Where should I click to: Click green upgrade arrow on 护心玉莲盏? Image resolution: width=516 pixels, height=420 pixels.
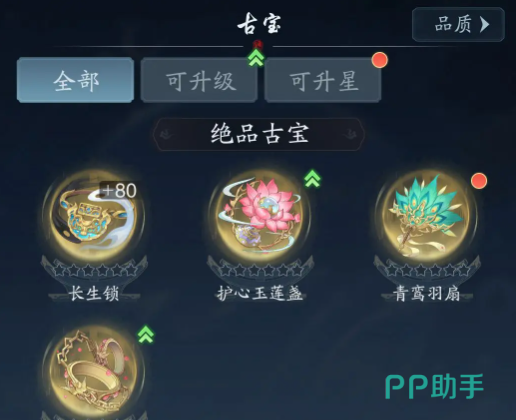[312, 179]
